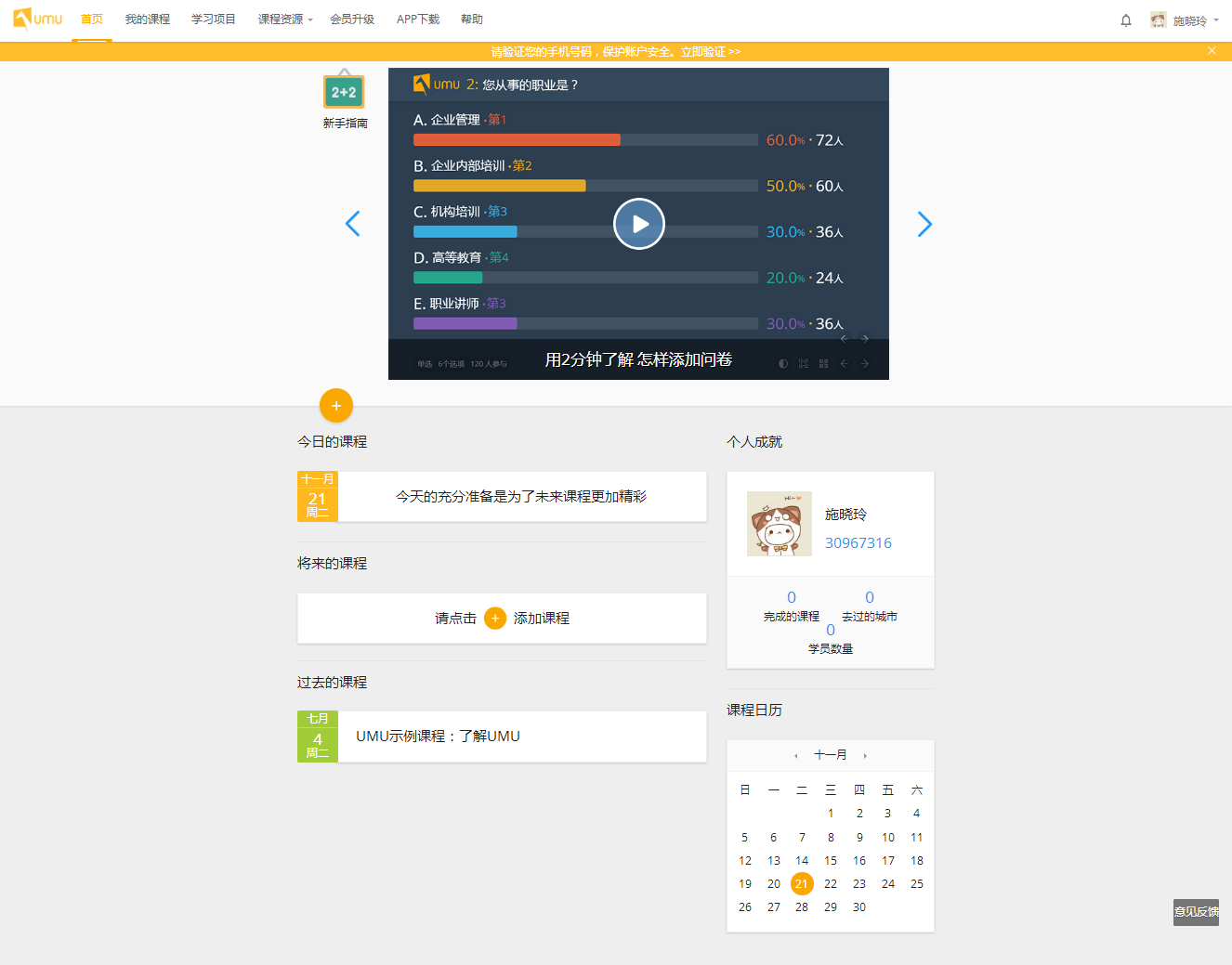Image resolution: width=1232 pixels, height=965 pixels.
Task: Open 帮助 in the top menu
Action: [472, 20]
